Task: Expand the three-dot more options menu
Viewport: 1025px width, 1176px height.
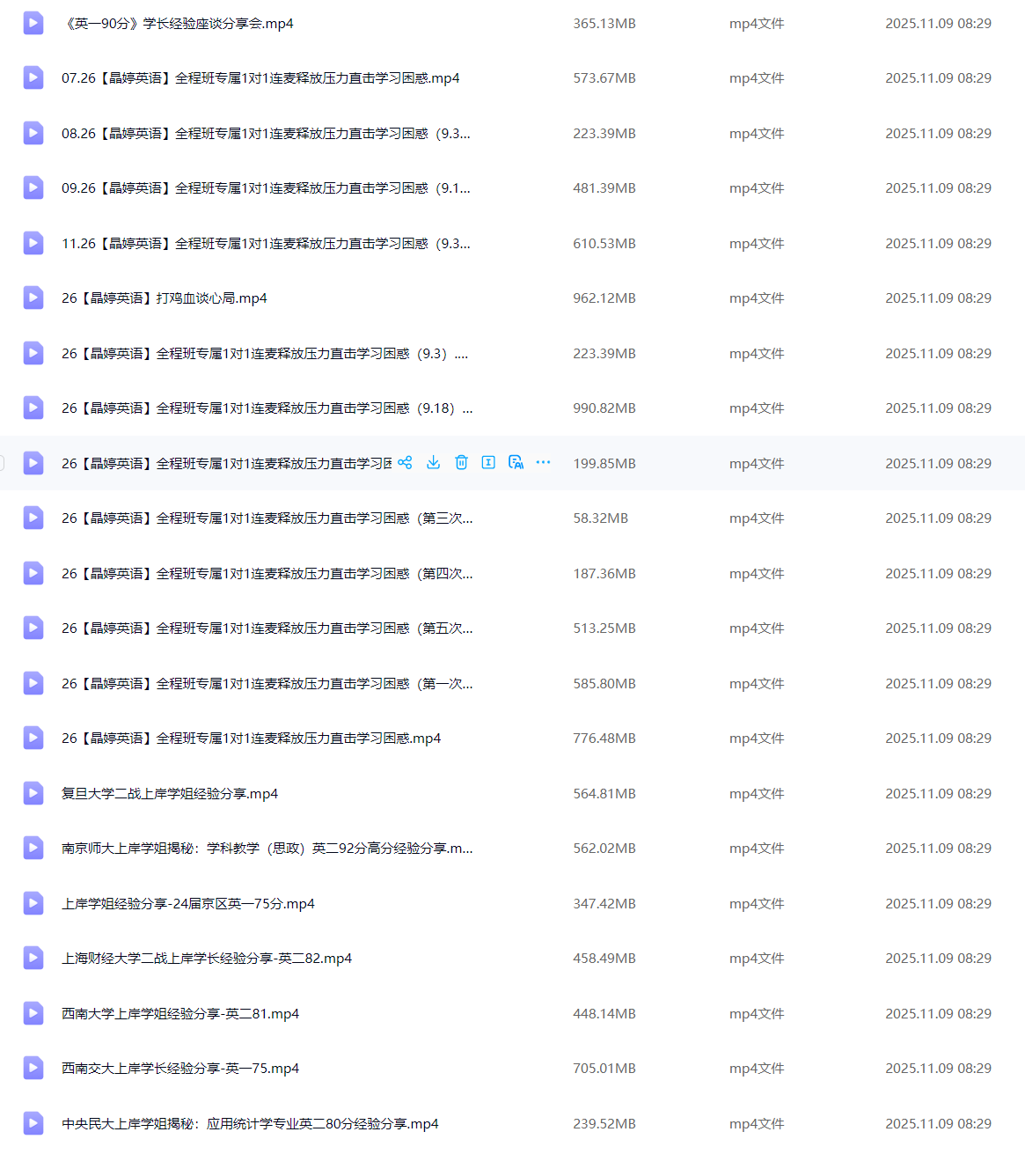Action: (x=544, y=463)
